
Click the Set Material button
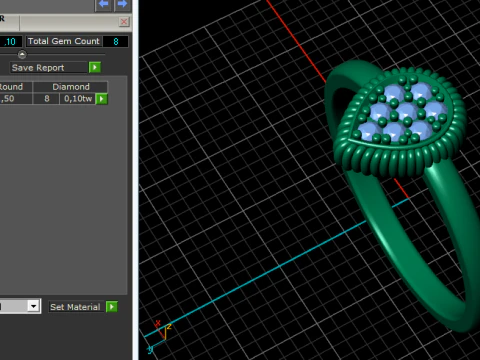tap(75, 307)
